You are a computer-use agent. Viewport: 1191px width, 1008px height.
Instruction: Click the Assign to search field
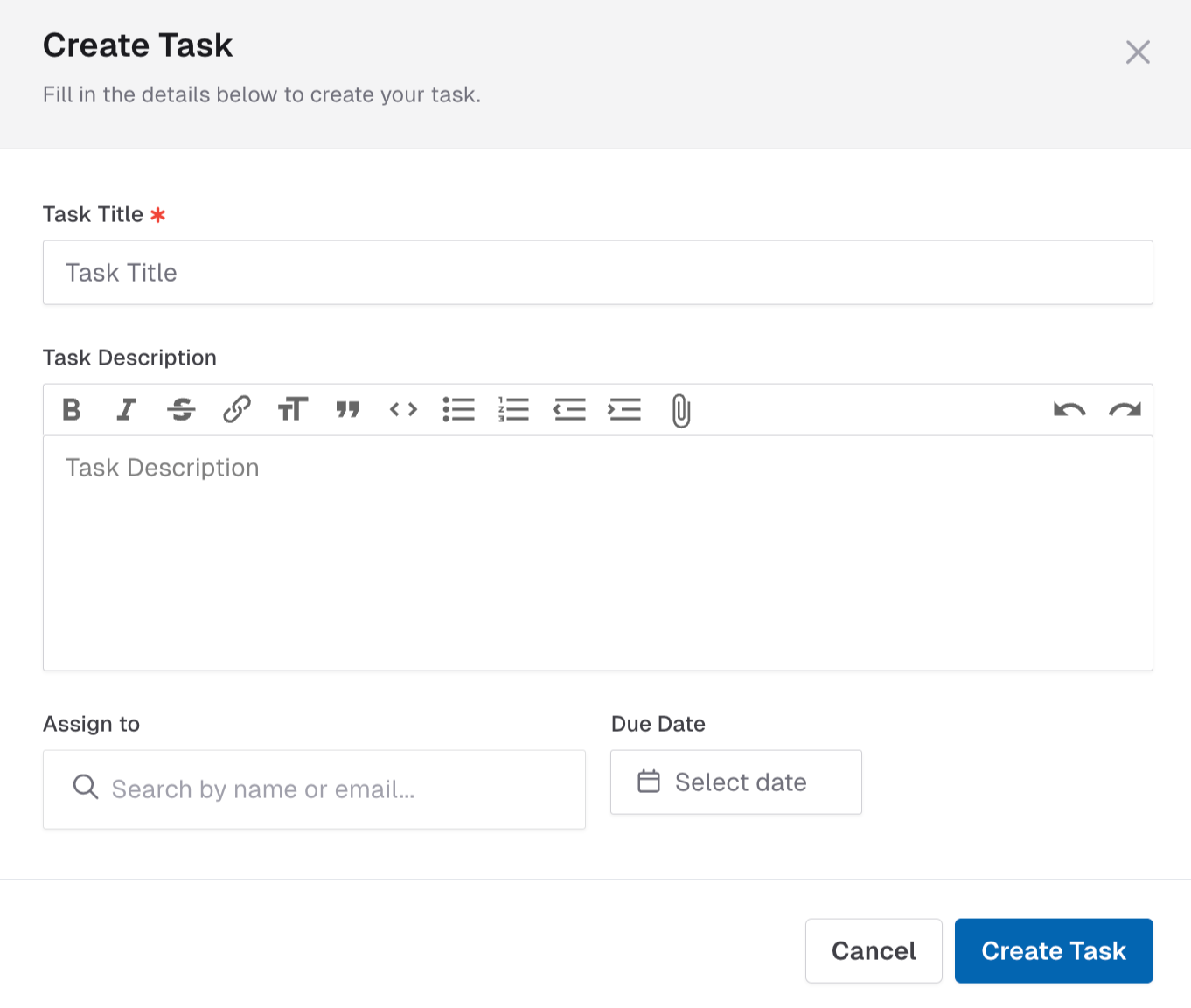(315, 789)
